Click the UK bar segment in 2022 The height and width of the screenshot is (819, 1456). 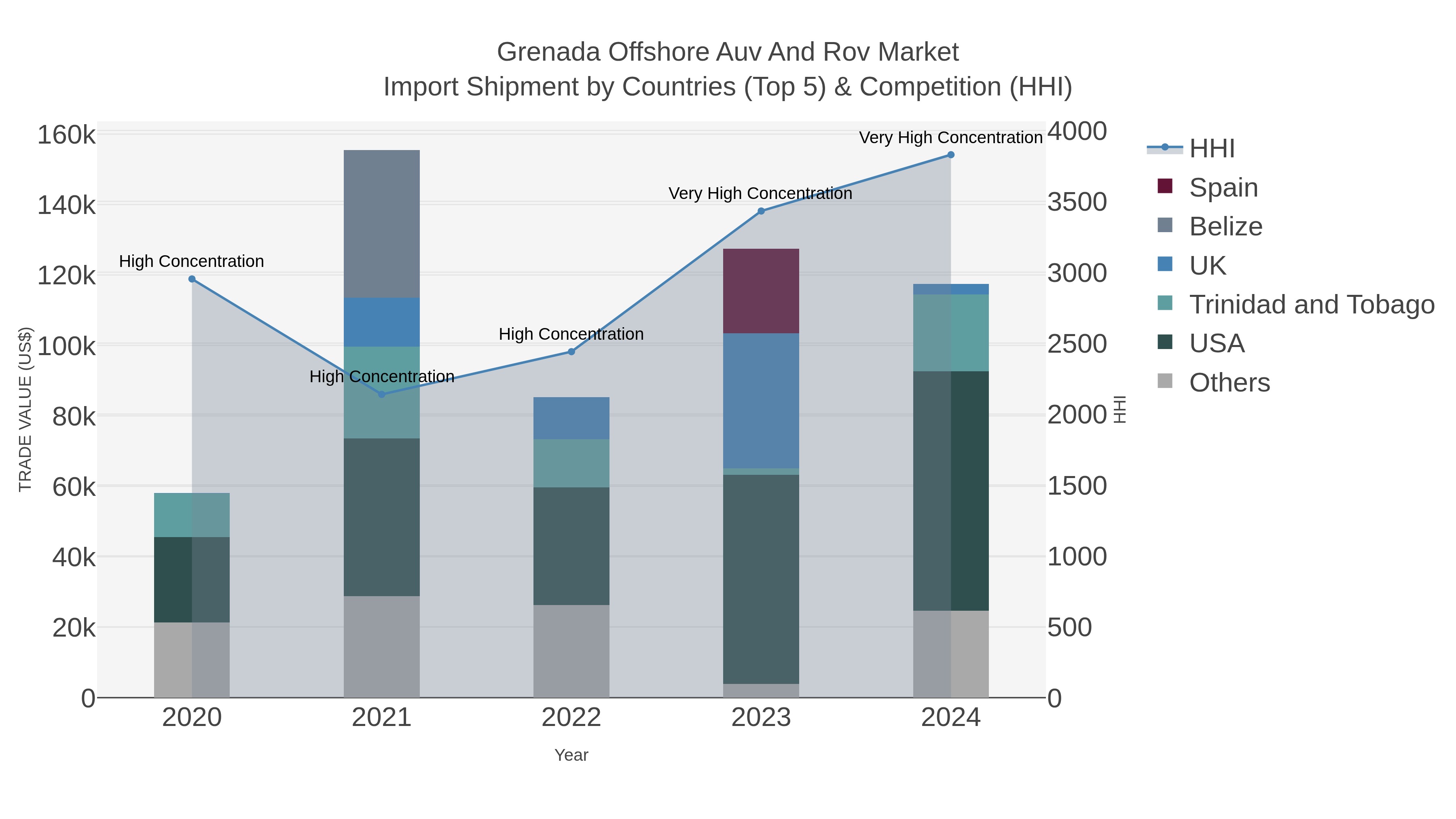coord(571,418)
